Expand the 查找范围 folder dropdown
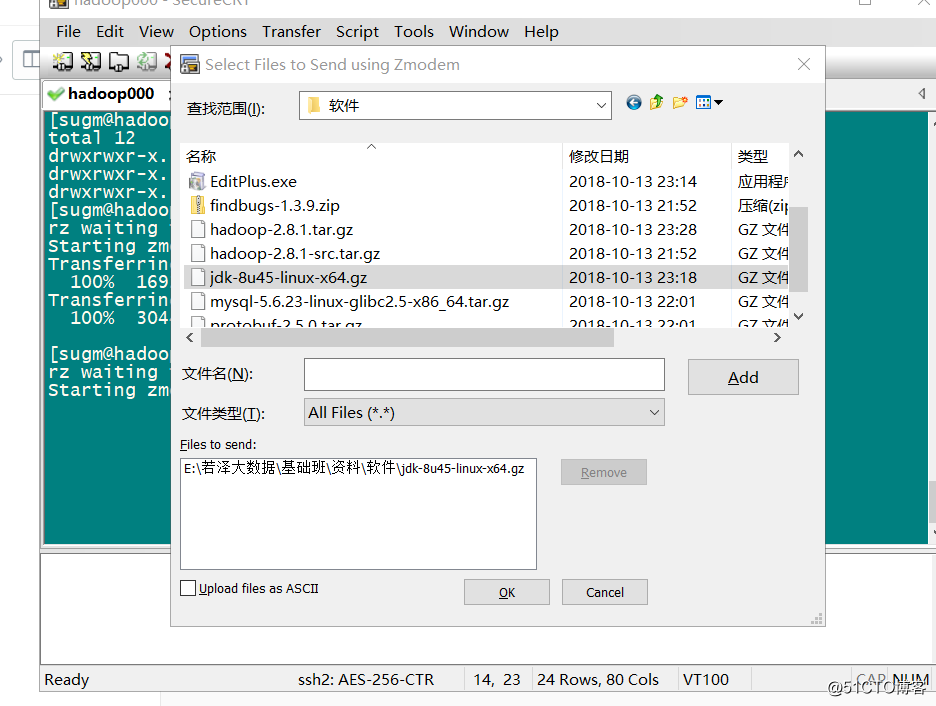936x706 pixels. (x=601, y=106)
